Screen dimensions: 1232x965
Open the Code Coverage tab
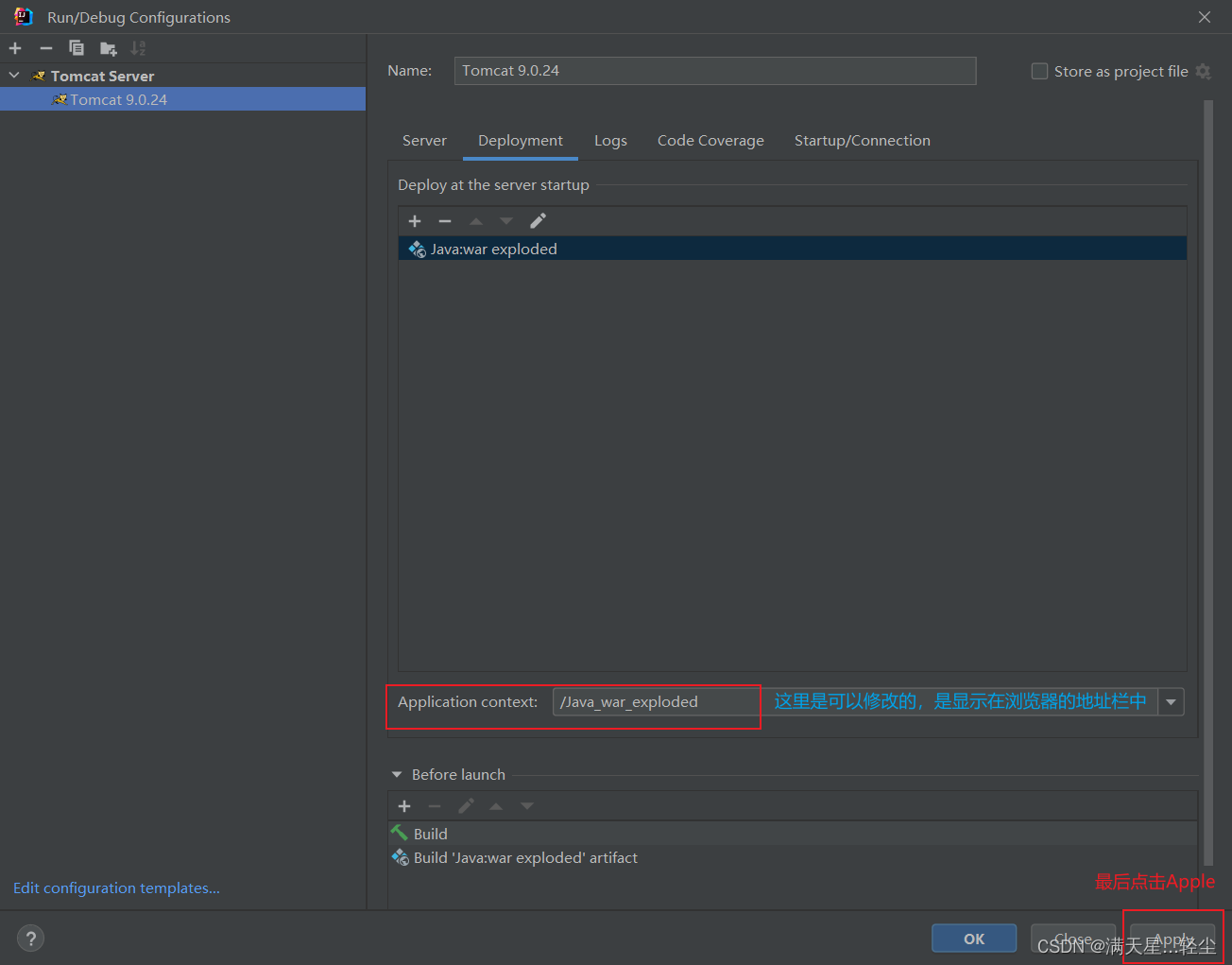(710, 140)
